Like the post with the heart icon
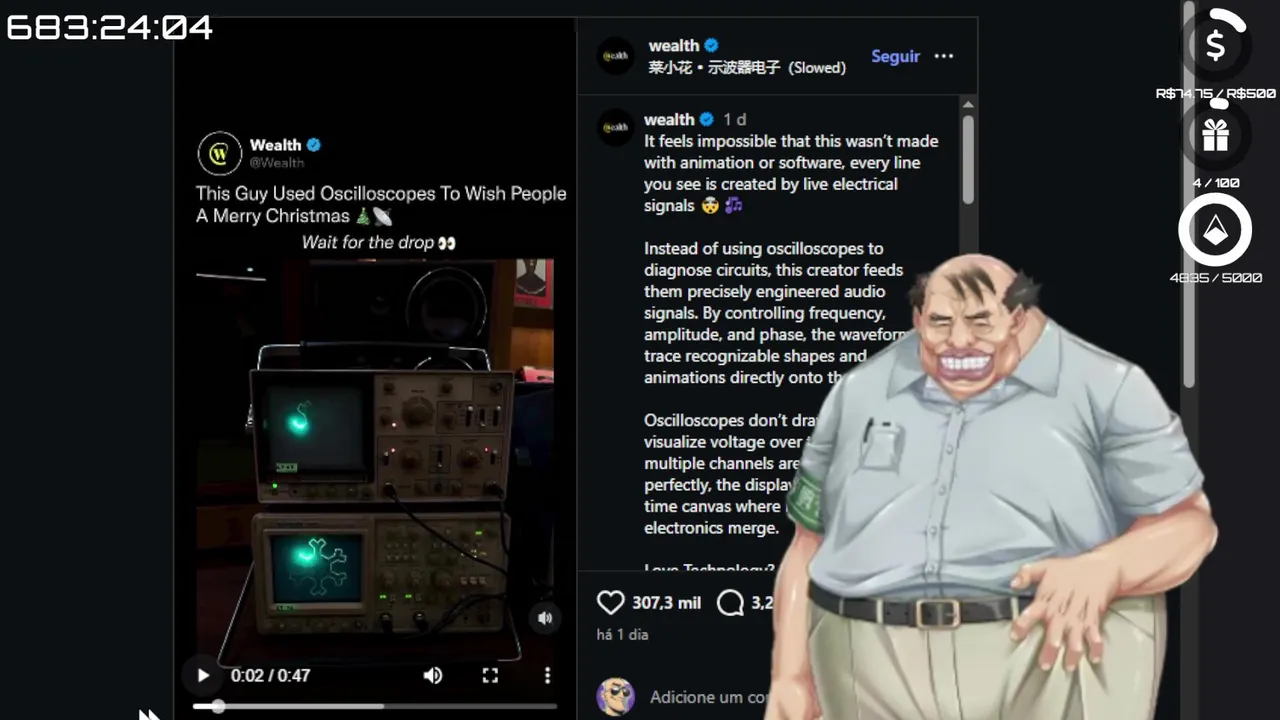This screenshot has height=720, width=1280. (x=610, y=602)
